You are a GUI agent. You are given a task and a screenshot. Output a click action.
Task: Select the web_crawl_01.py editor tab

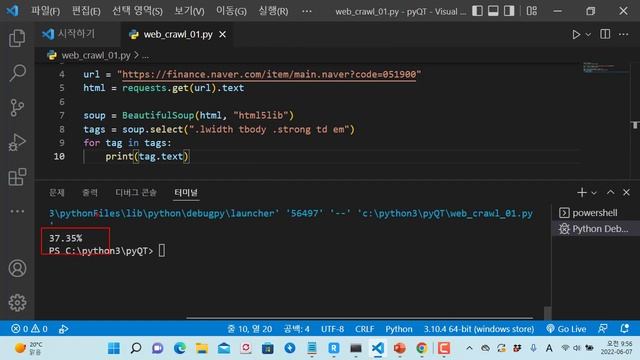[178, 35]
